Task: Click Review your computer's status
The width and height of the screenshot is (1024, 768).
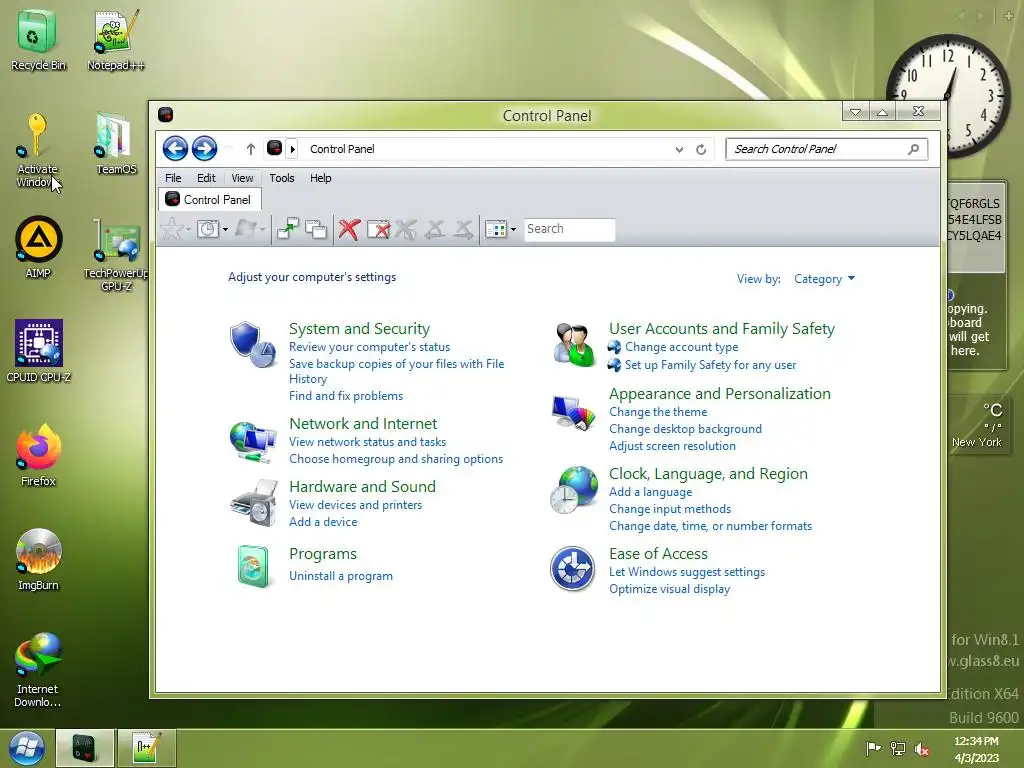Action: [x=370, y=347]
